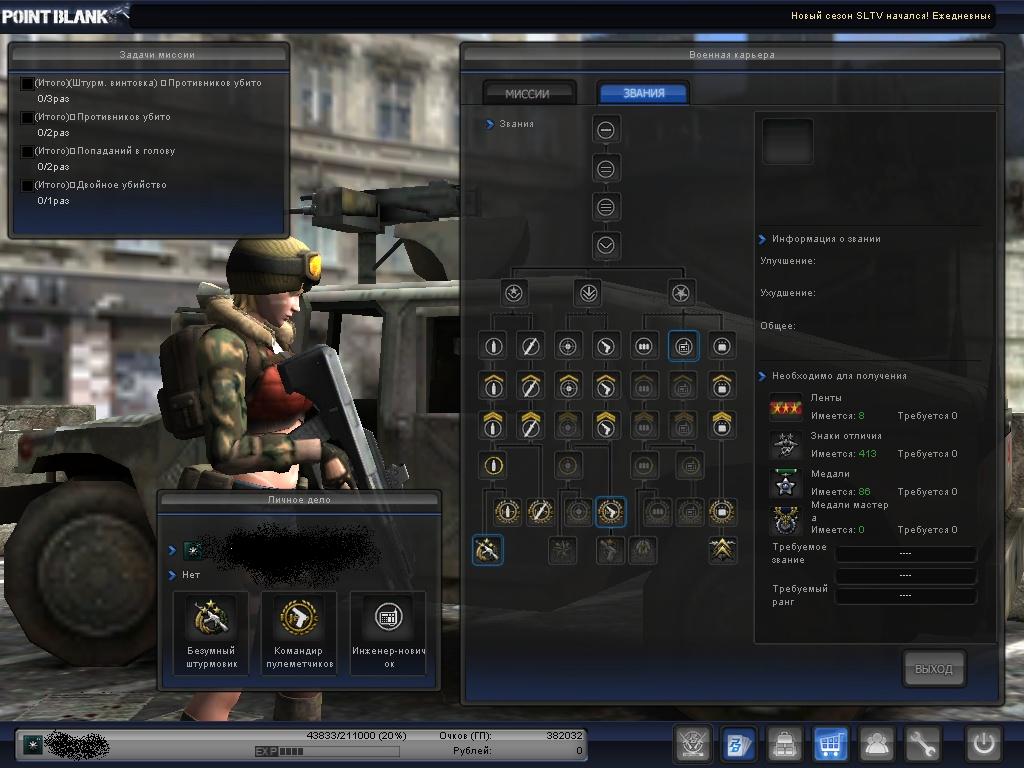
Task: Expand the blue arrow beside Звания
Action: pyautogui.click(x=489, y=124)
